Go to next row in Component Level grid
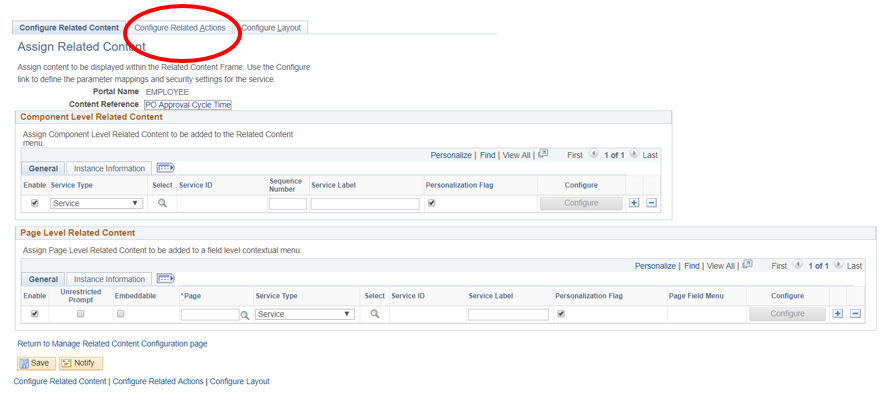Image resolution: width=890 pixels, height=396 pixels. tap(634, 154)
